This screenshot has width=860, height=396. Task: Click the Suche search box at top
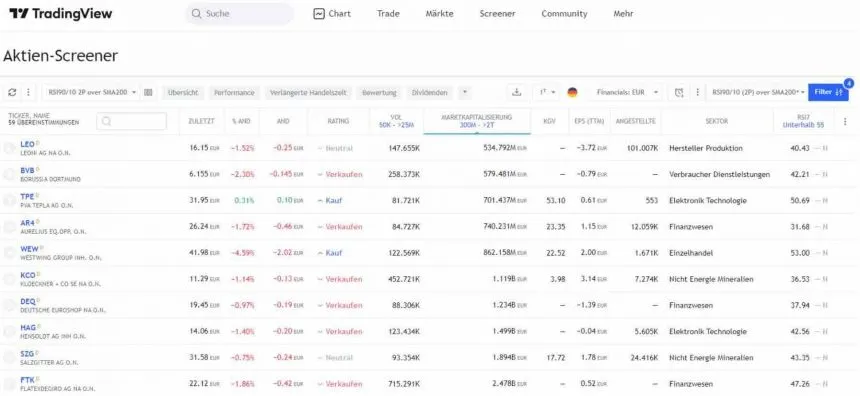239,14
